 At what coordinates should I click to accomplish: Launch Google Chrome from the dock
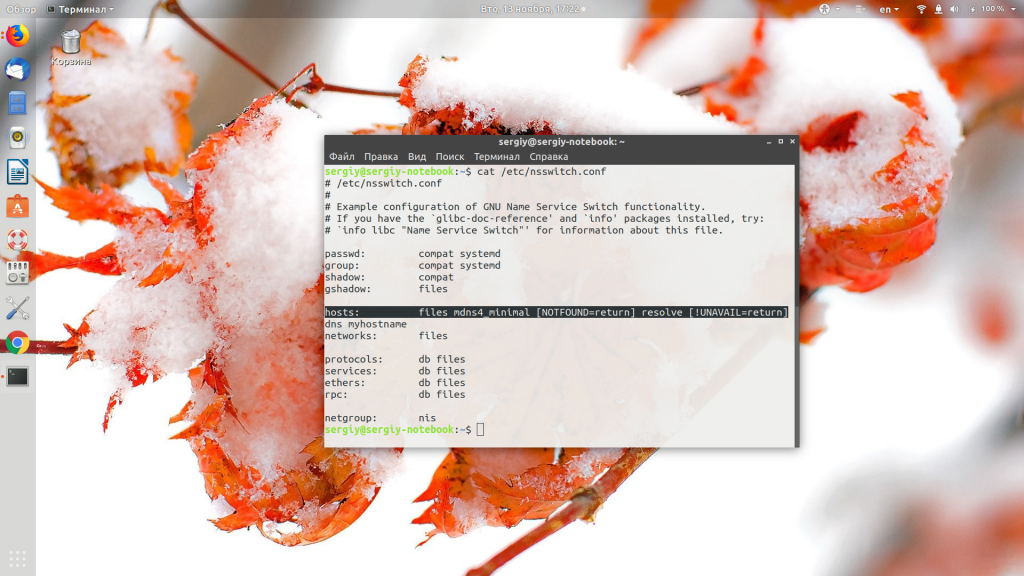[18, 342]
